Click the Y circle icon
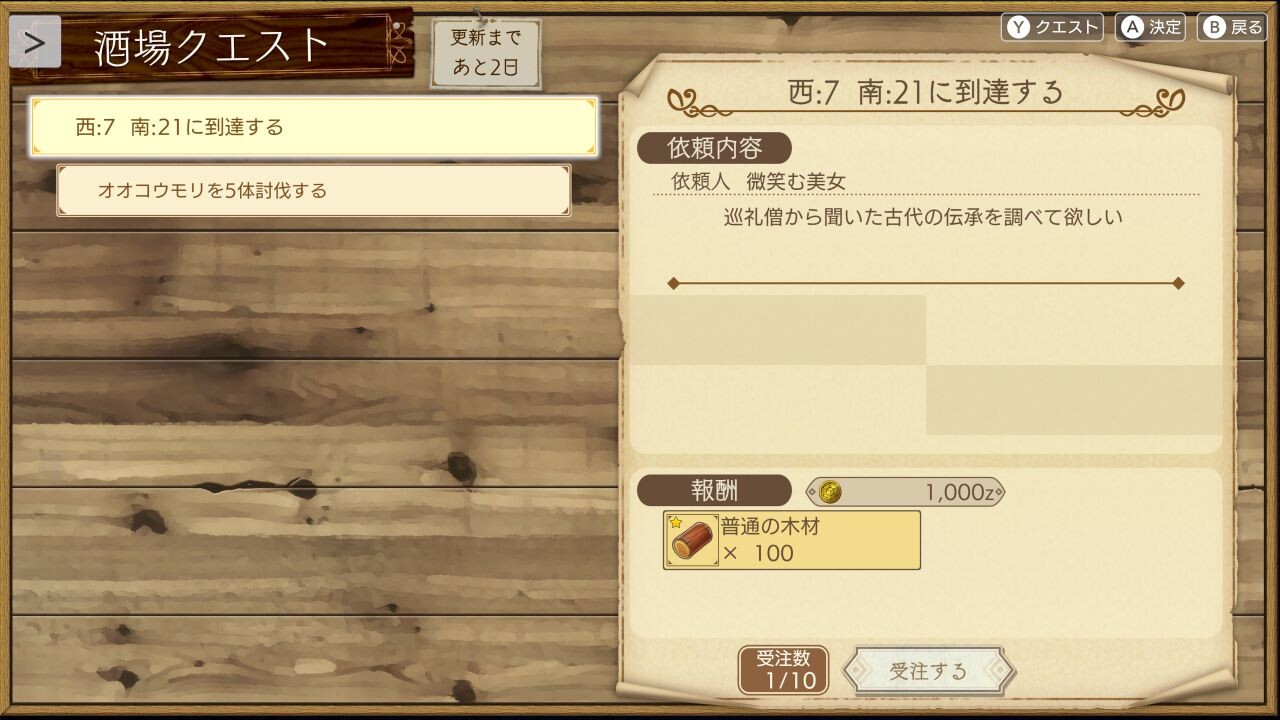The image size is (1280, 720). click(x=1018, y=28)
